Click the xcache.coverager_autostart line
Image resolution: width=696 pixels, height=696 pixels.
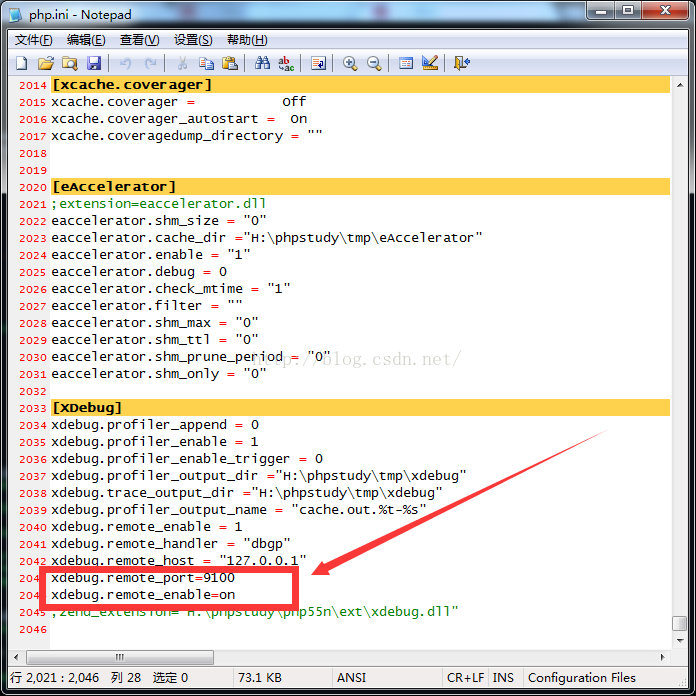[x=179, y=119]
